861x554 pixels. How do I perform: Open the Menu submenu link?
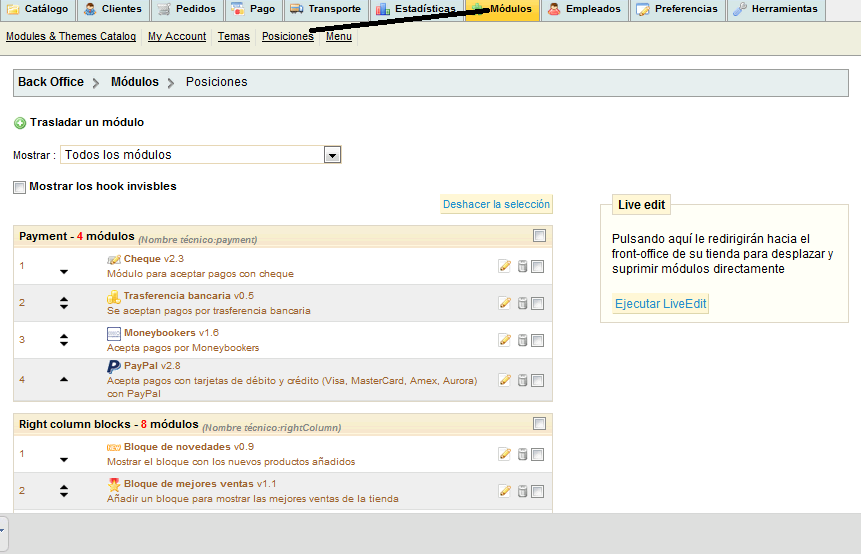tap(339, 36)
